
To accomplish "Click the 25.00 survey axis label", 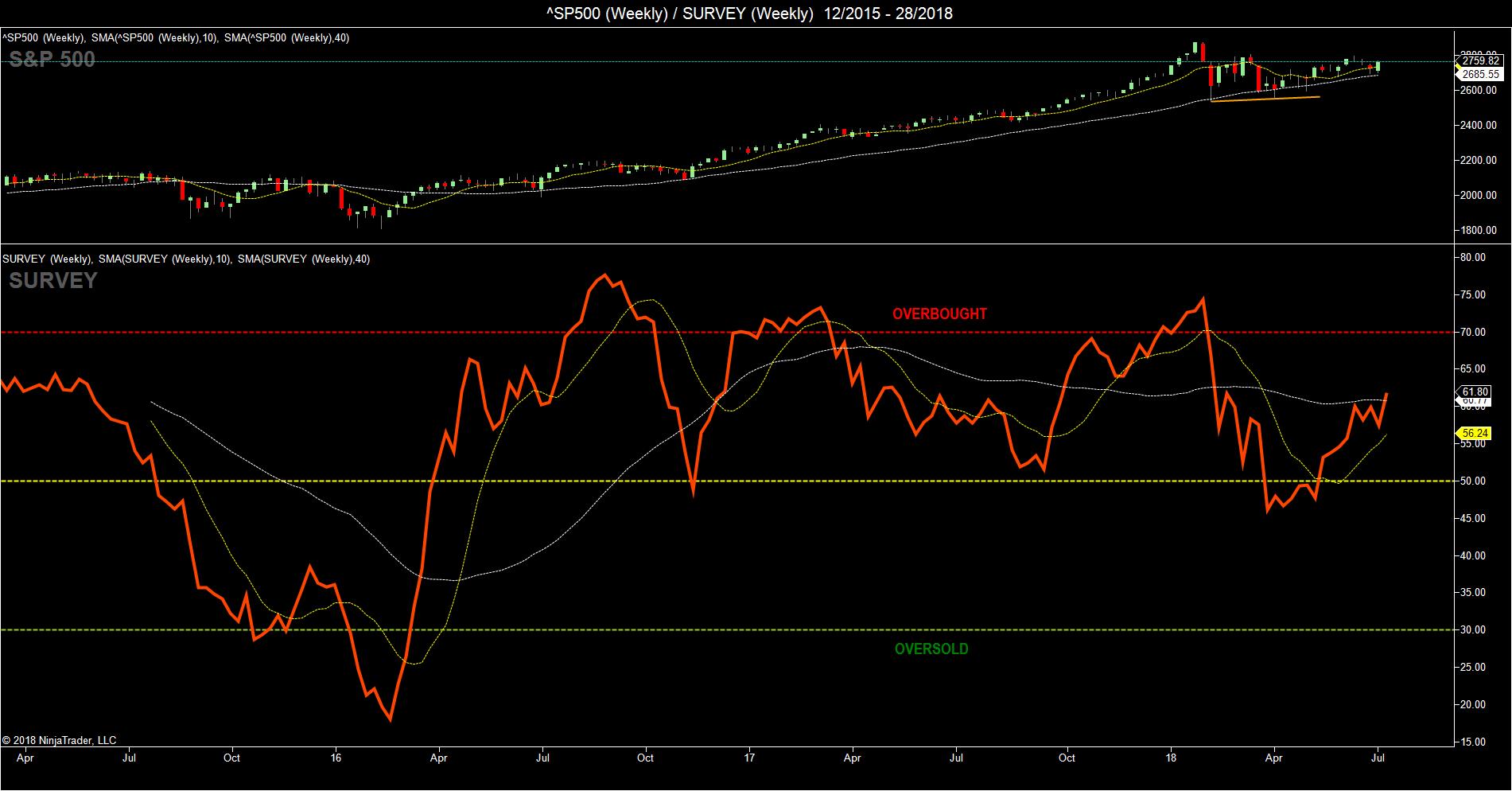I will (x=1473, y=667).
